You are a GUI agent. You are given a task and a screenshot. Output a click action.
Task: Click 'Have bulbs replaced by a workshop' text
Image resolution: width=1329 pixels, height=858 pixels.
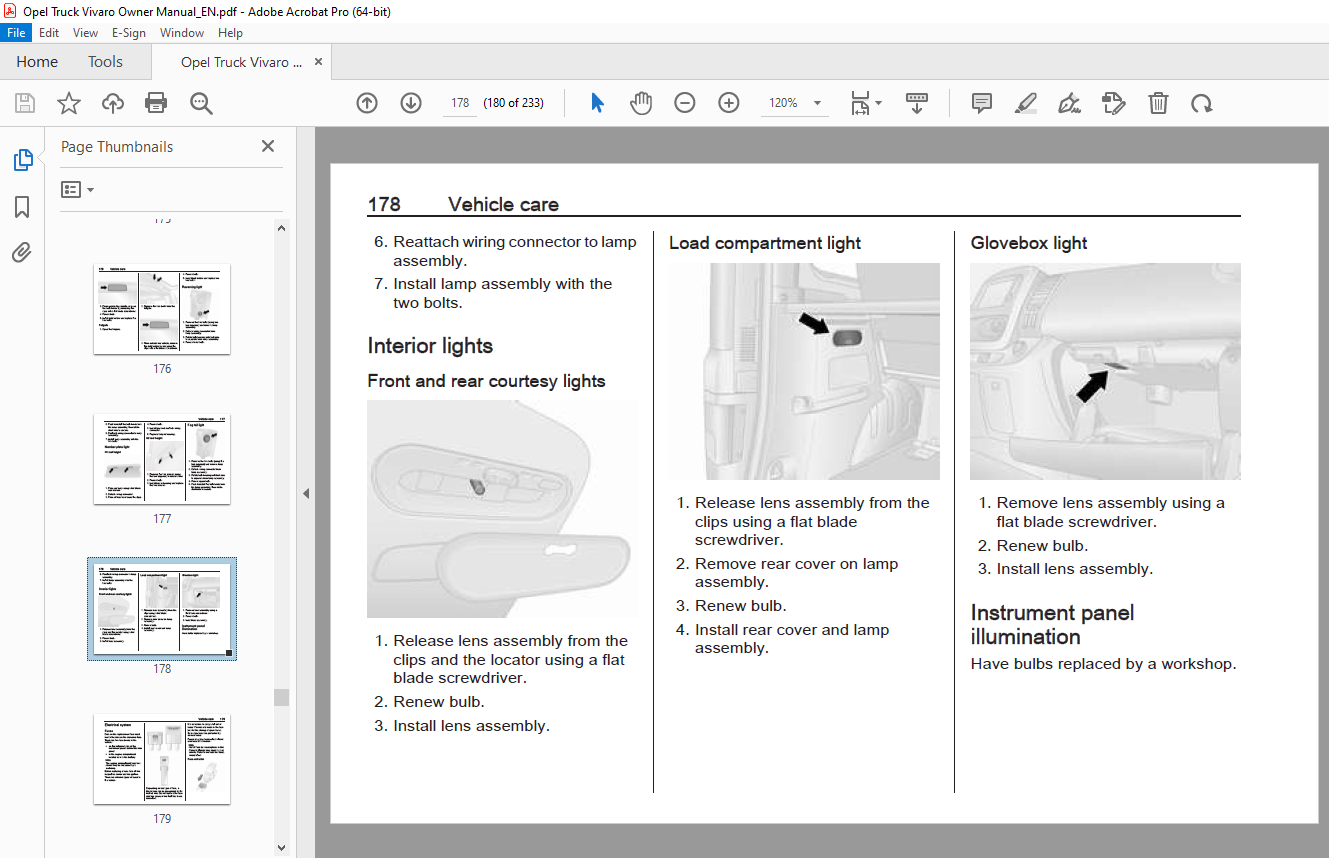1103,664
